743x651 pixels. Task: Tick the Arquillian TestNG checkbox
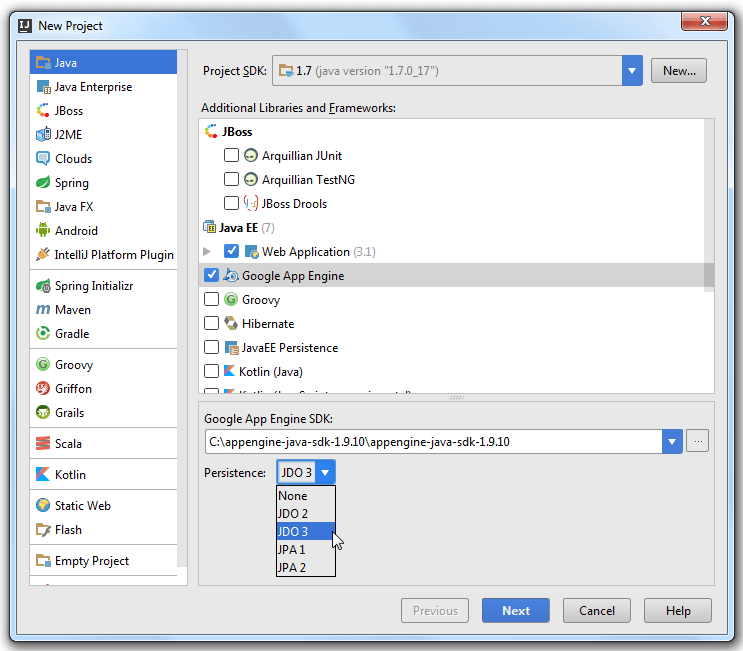(x=231, y=179)
